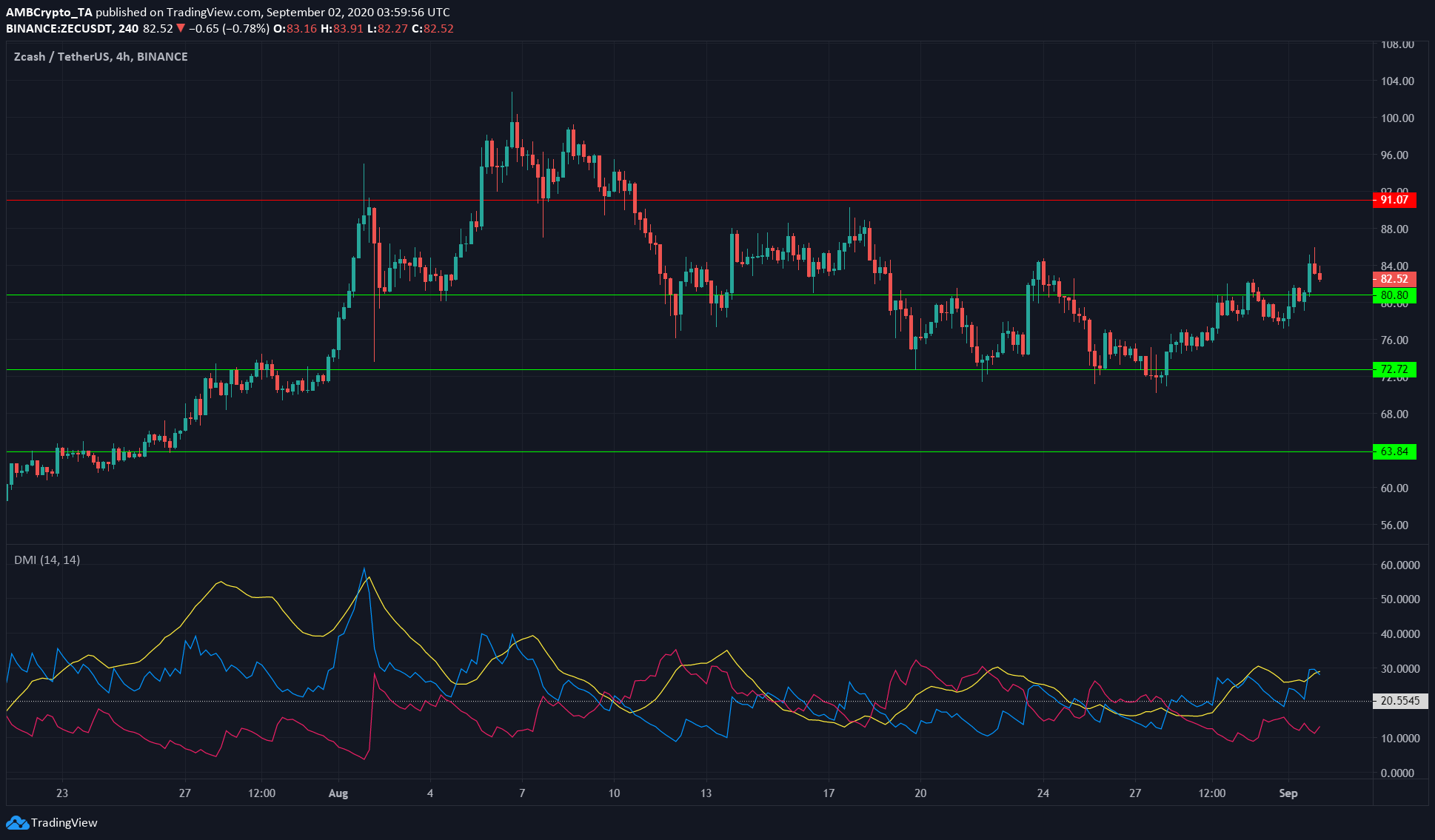Click the Sep label on time axis
The height and width of the screenshot is (840, 1435).
click(1288, 793)
